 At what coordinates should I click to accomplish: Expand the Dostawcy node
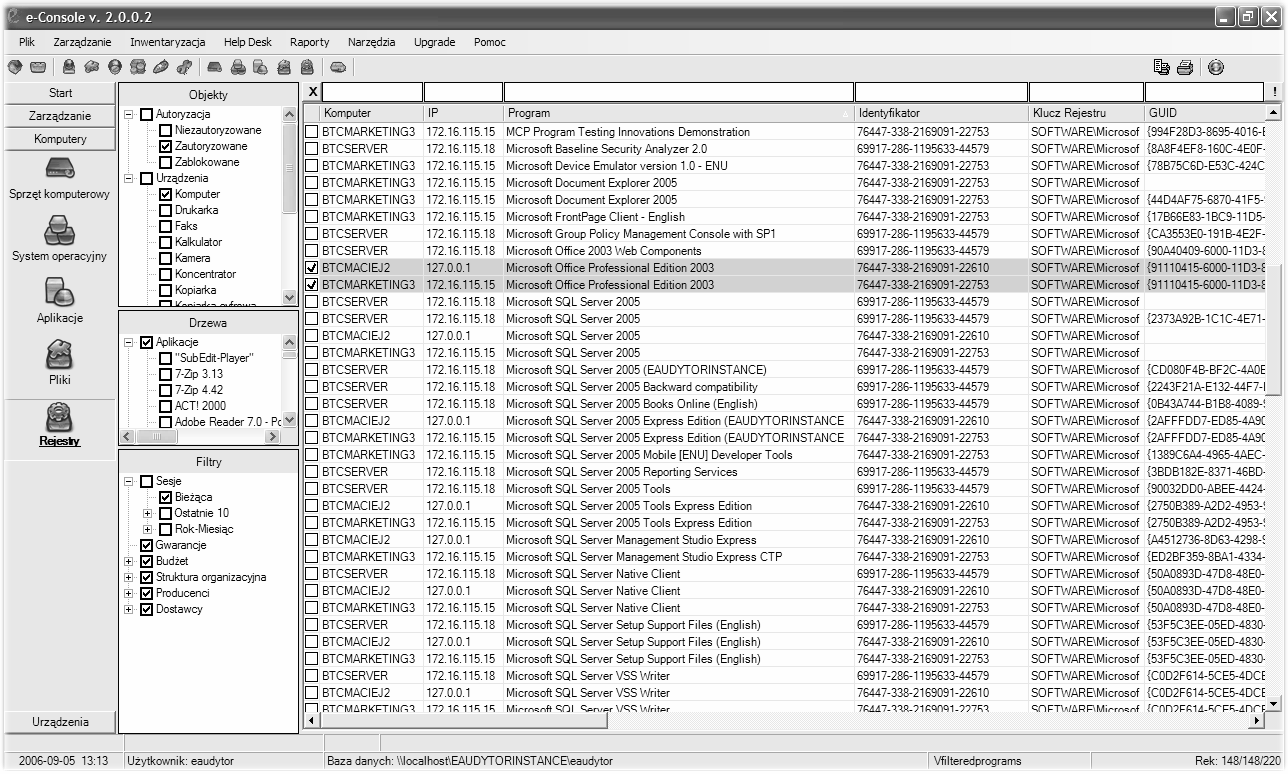[129, 609]
